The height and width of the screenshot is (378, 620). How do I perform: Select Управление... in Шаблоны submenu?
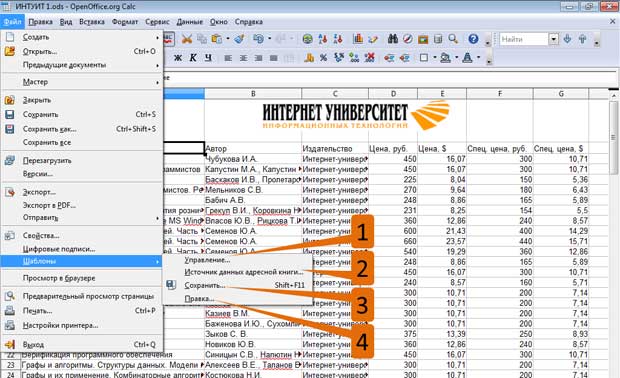click(238, 260)
